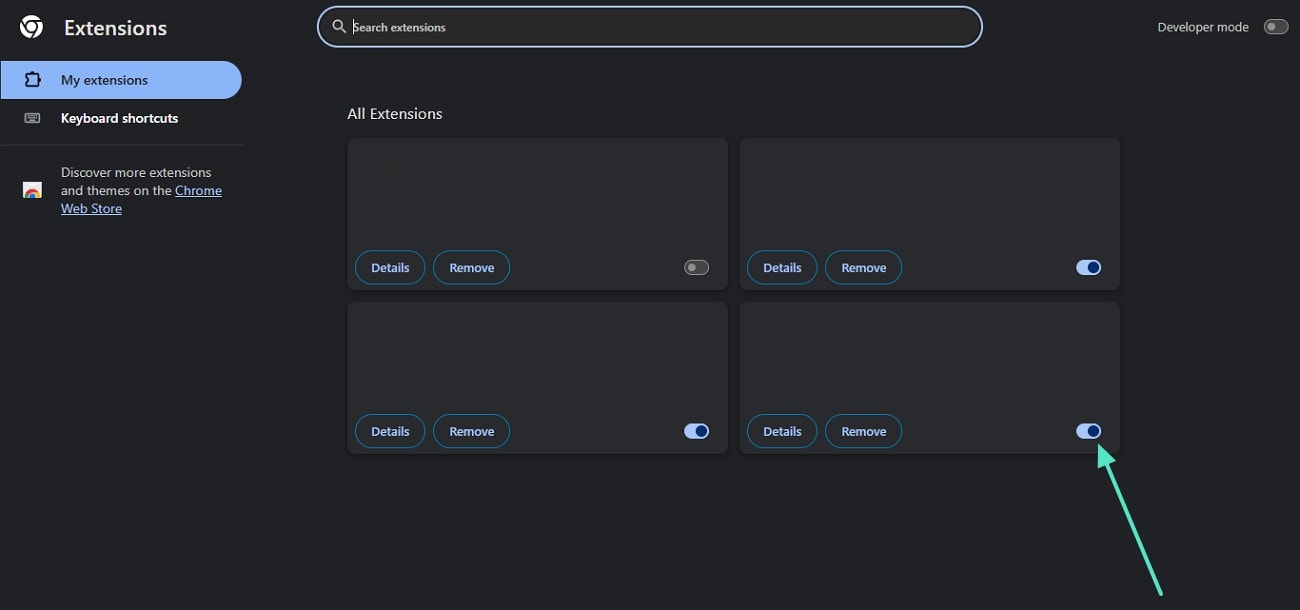Click Remove on the third extension card
Image resolution: width=1300 pixels, height=610 pixels.
coord(472,432)
